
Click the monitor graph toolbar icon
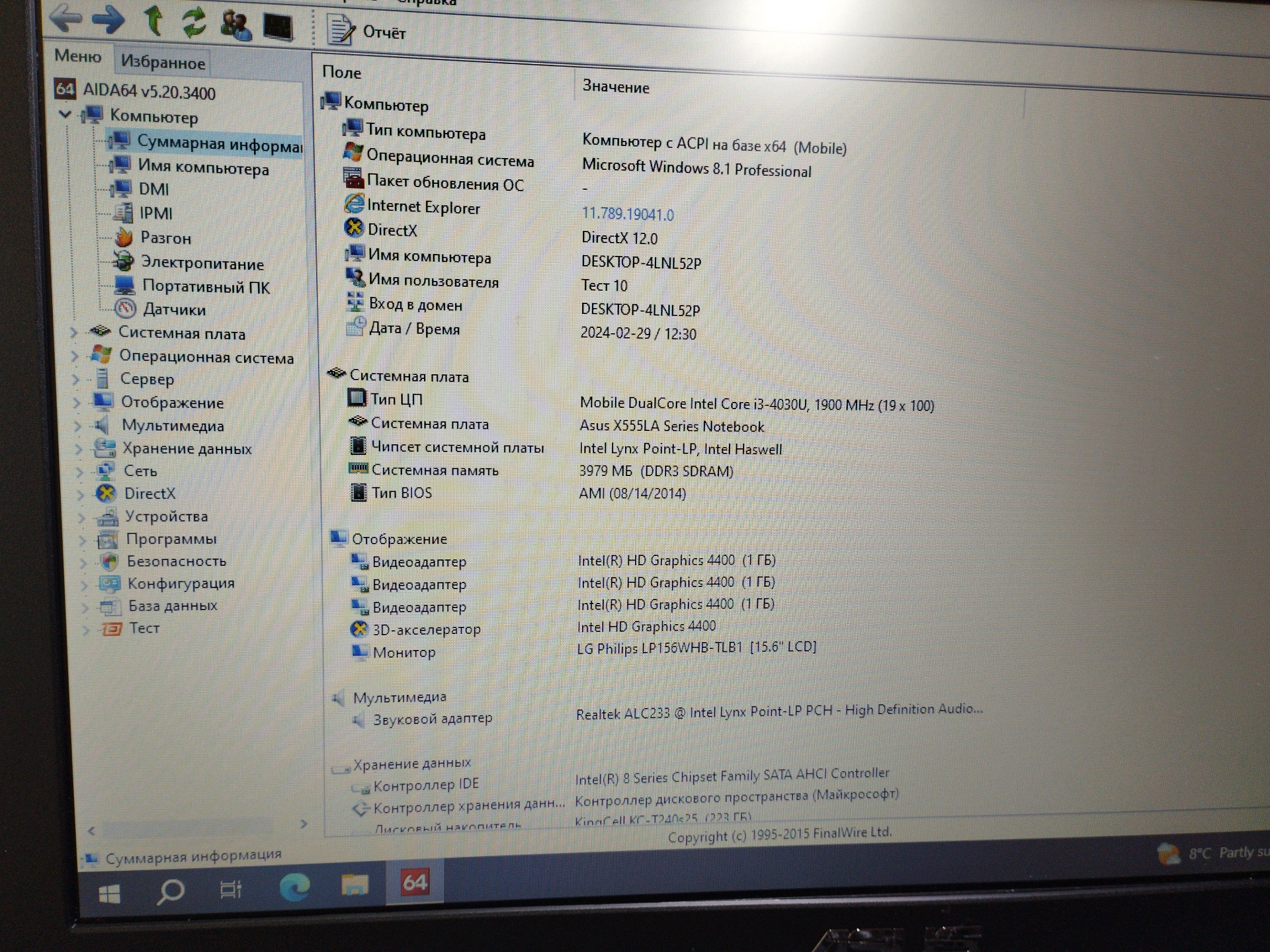click(x=278, y=28)
